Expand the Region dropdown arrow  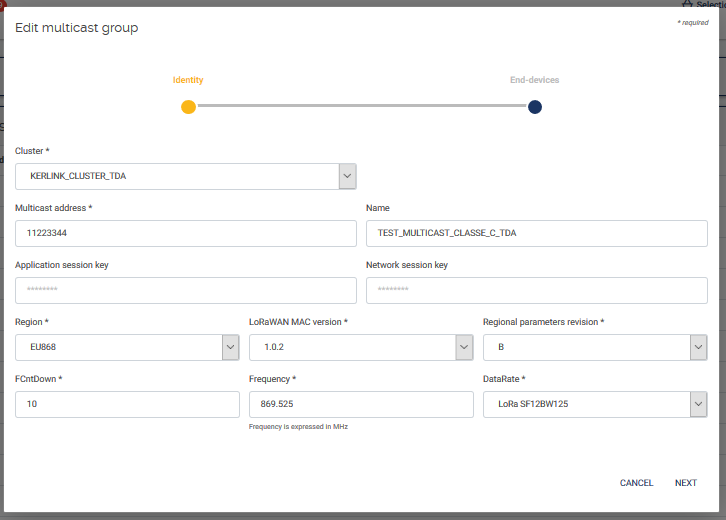(231, 347)
